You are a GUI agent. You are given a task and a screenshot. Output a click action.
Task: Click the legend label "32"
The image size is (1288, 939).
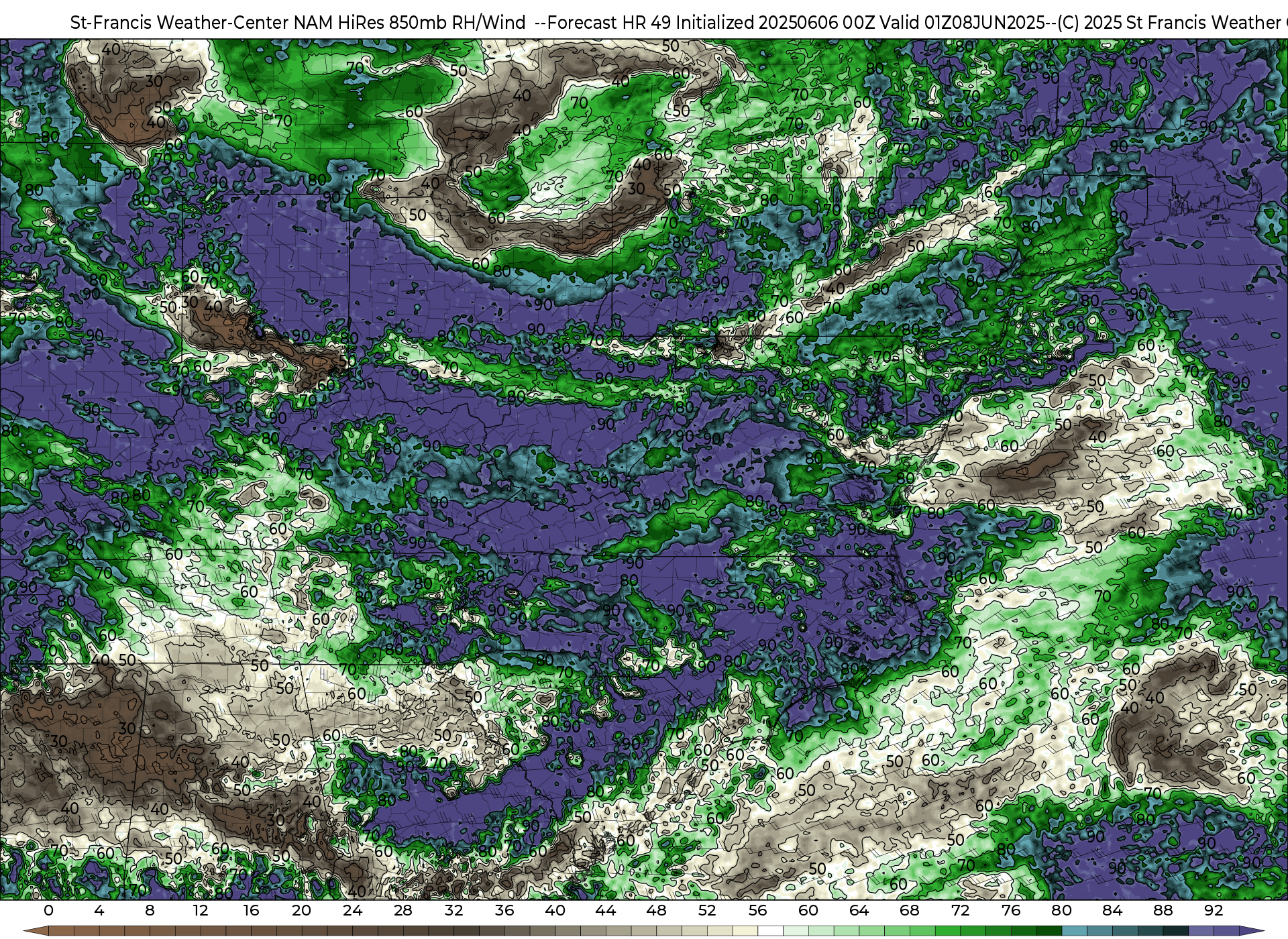(453, 910)
